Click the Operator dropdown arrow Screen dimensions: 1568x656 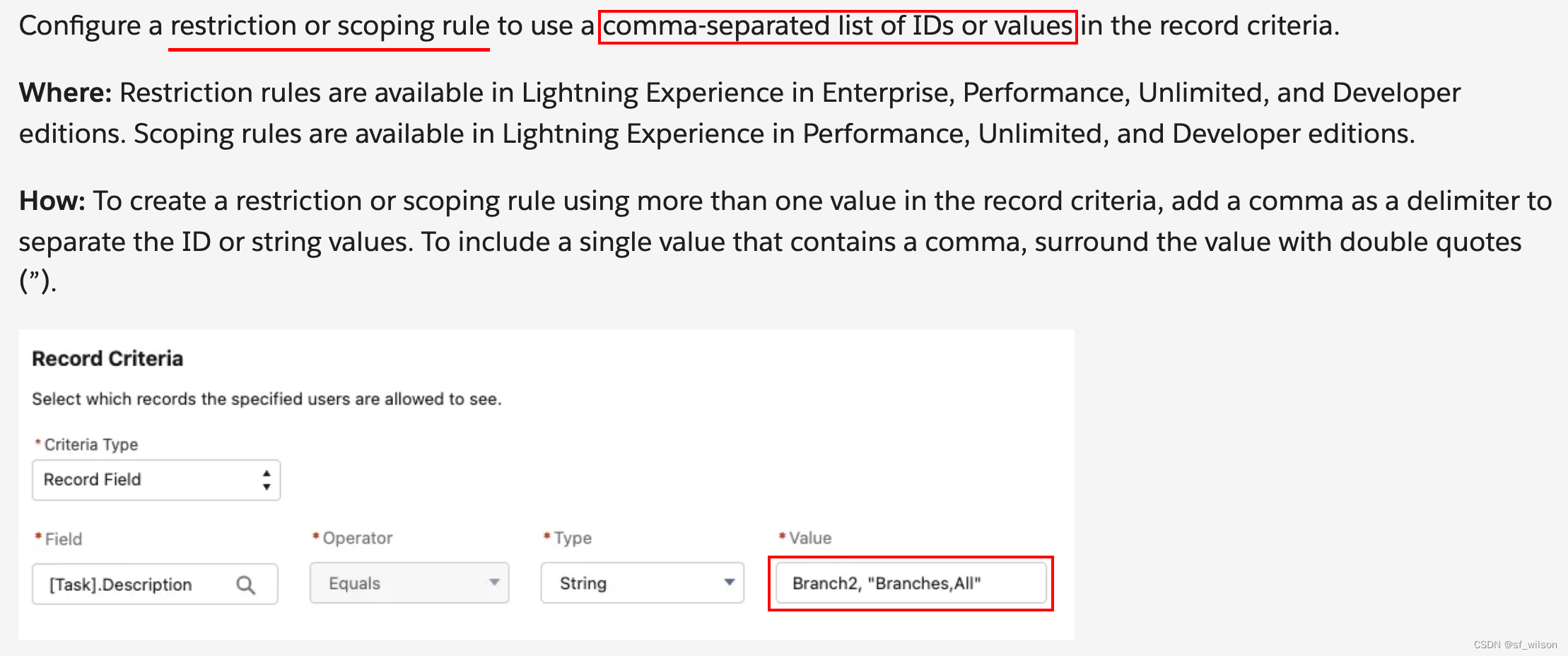point(494,582)
